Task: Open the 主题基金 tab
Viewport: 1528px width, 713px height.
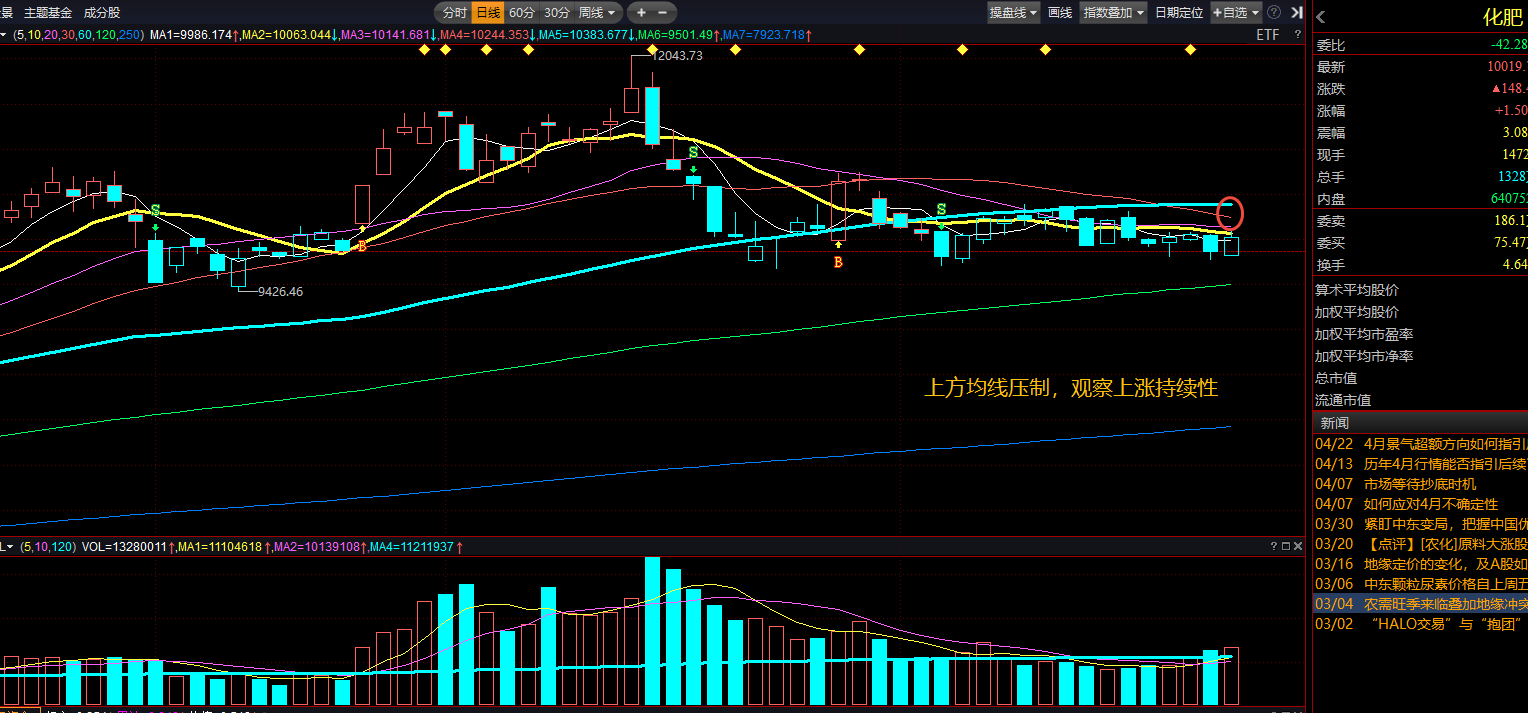Action: click(48, 13)
